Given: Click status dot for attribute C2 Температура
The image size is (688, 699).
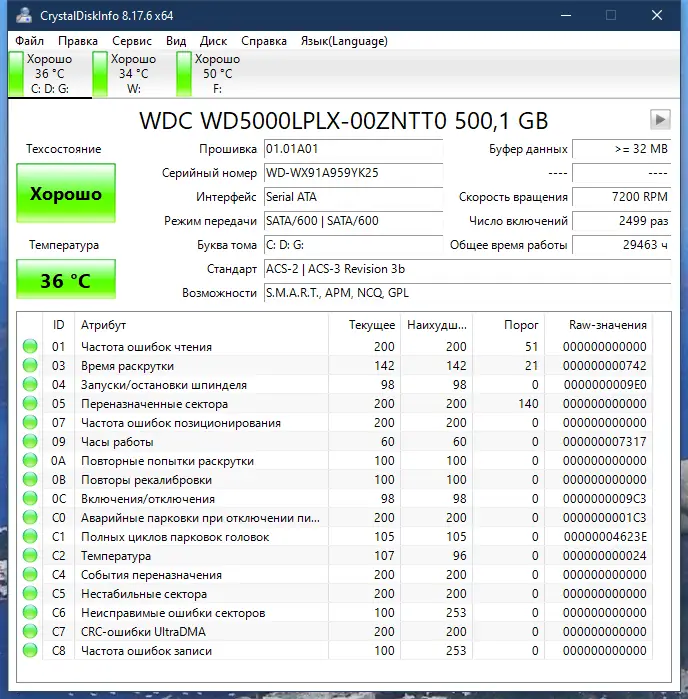Looking at the screenshot, I should 30,555.
